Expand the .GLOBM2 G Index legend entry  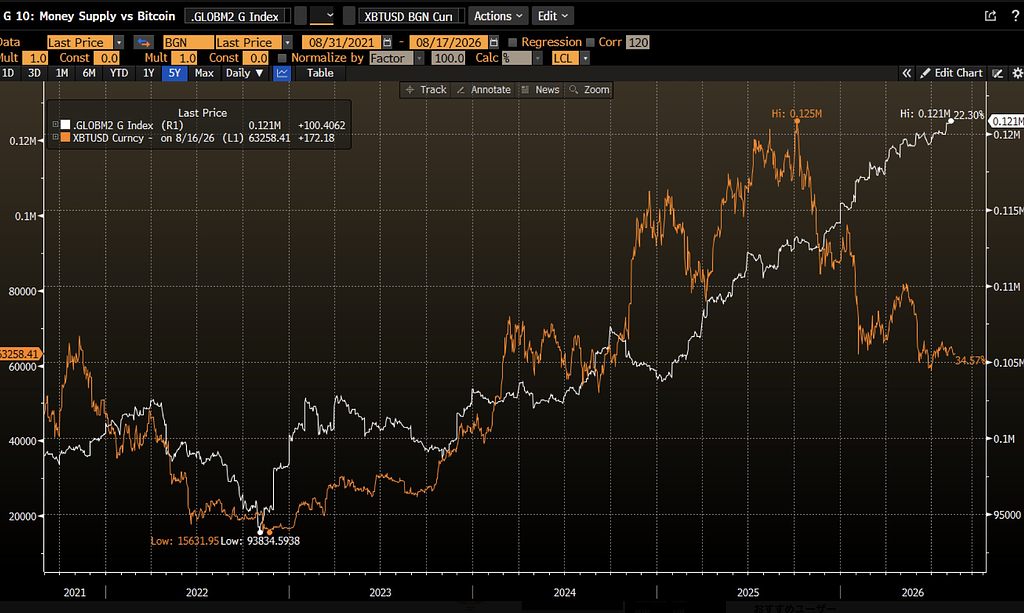pyautogui.click(x=56, y=125)
